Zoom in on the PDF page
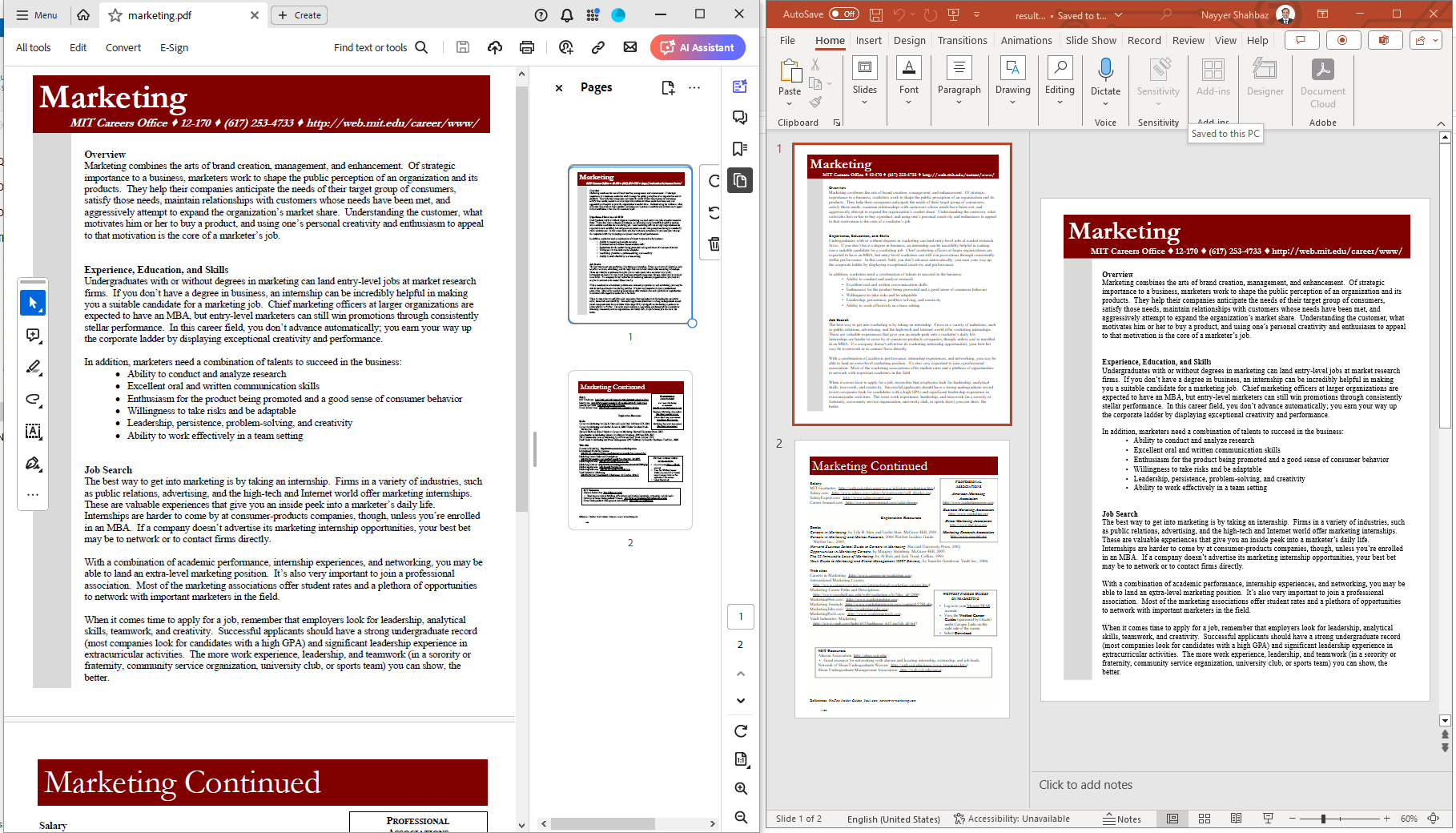 [741, 788]
